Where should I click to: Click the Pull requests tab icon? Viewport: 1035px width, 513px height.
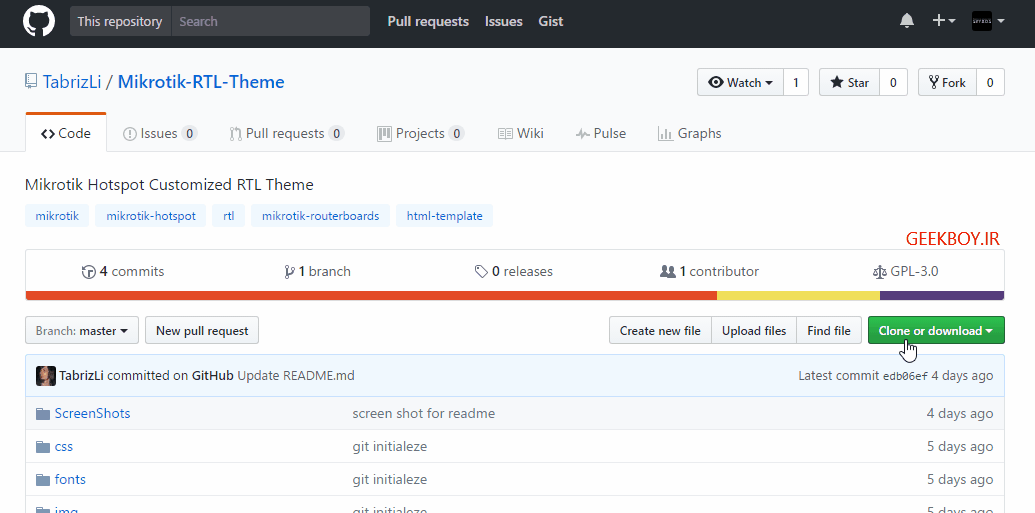click(x=236, y=134)
